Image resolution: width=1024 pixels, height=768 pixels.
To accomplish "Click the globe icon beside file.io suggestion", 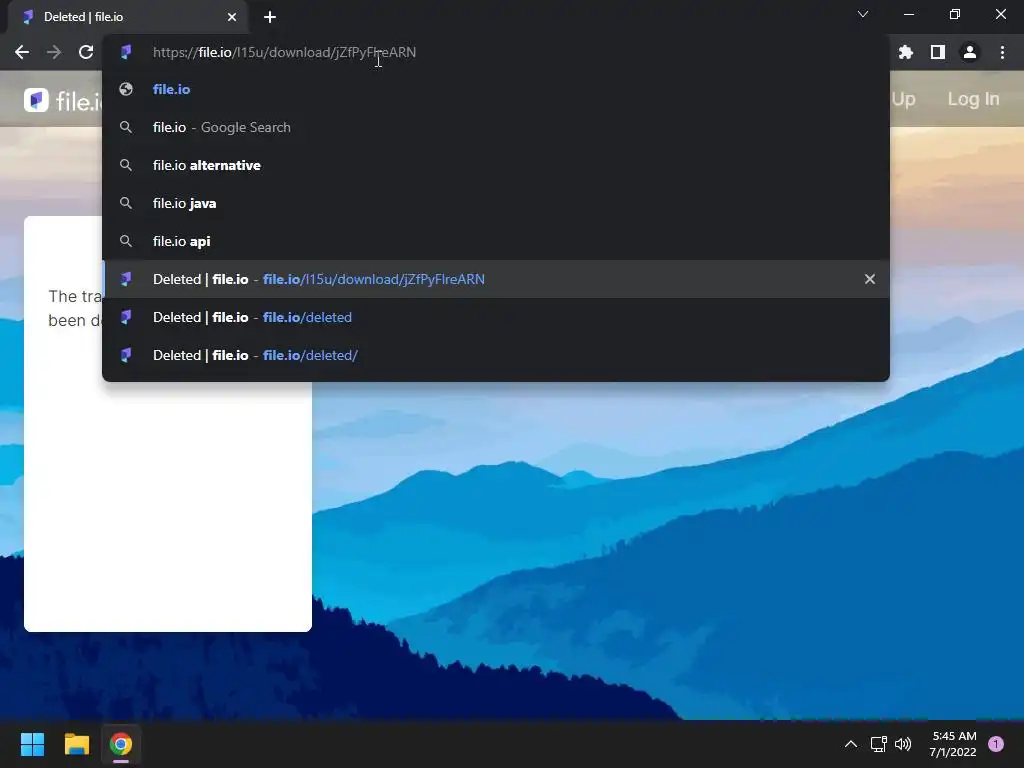I will tap(126, 89).
